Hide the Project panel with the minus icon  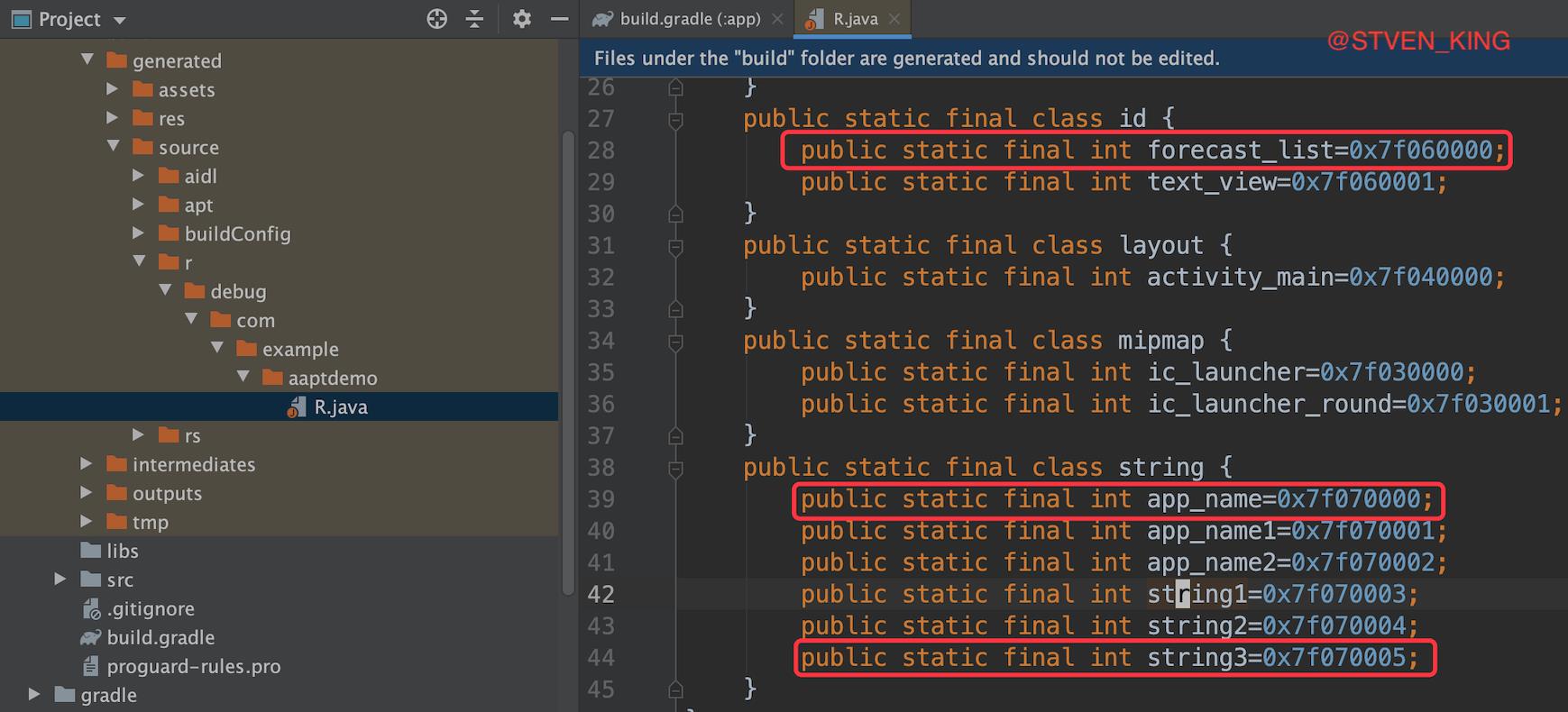tap(559, 19)
